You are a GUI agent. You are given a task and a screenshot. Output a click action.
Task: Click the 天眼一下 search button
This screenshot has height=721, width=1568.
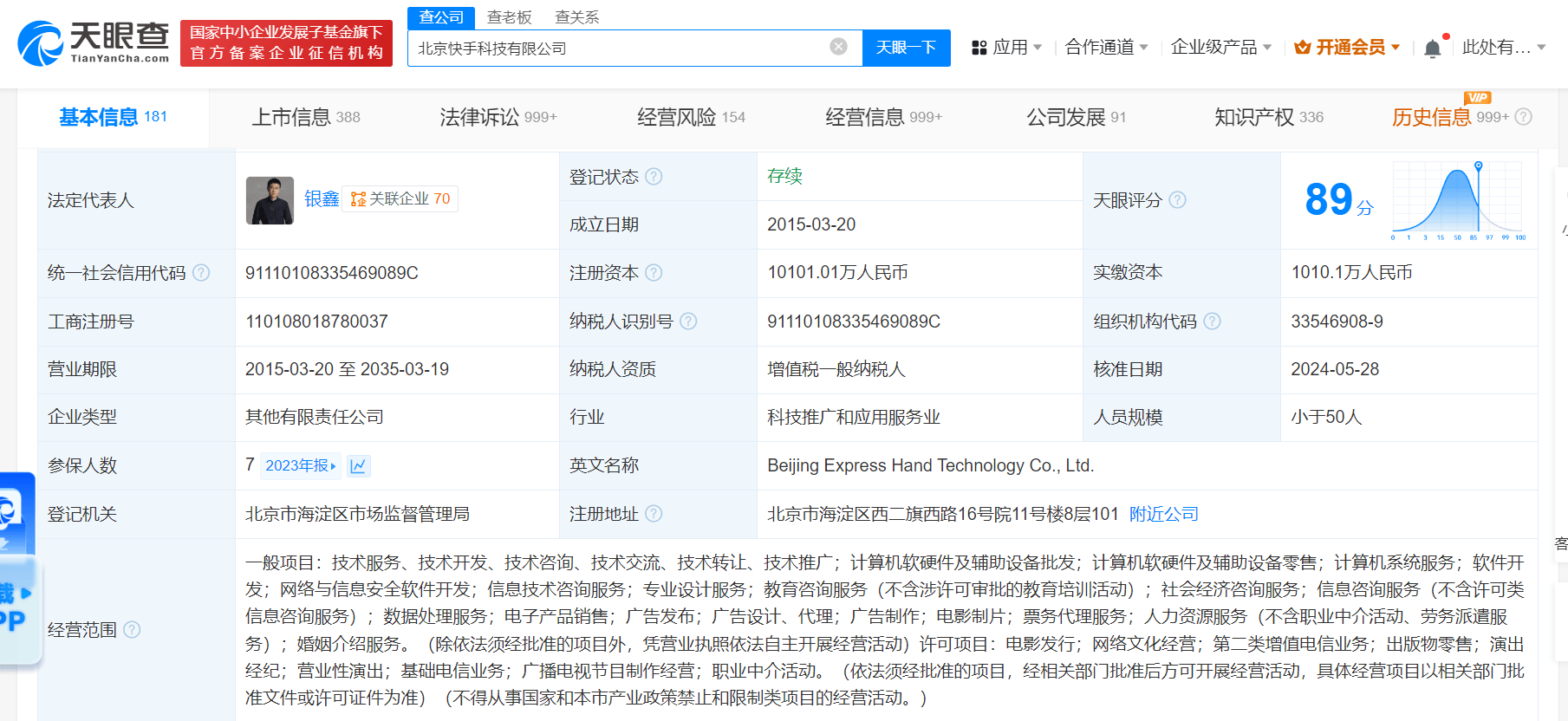(906, 48)
